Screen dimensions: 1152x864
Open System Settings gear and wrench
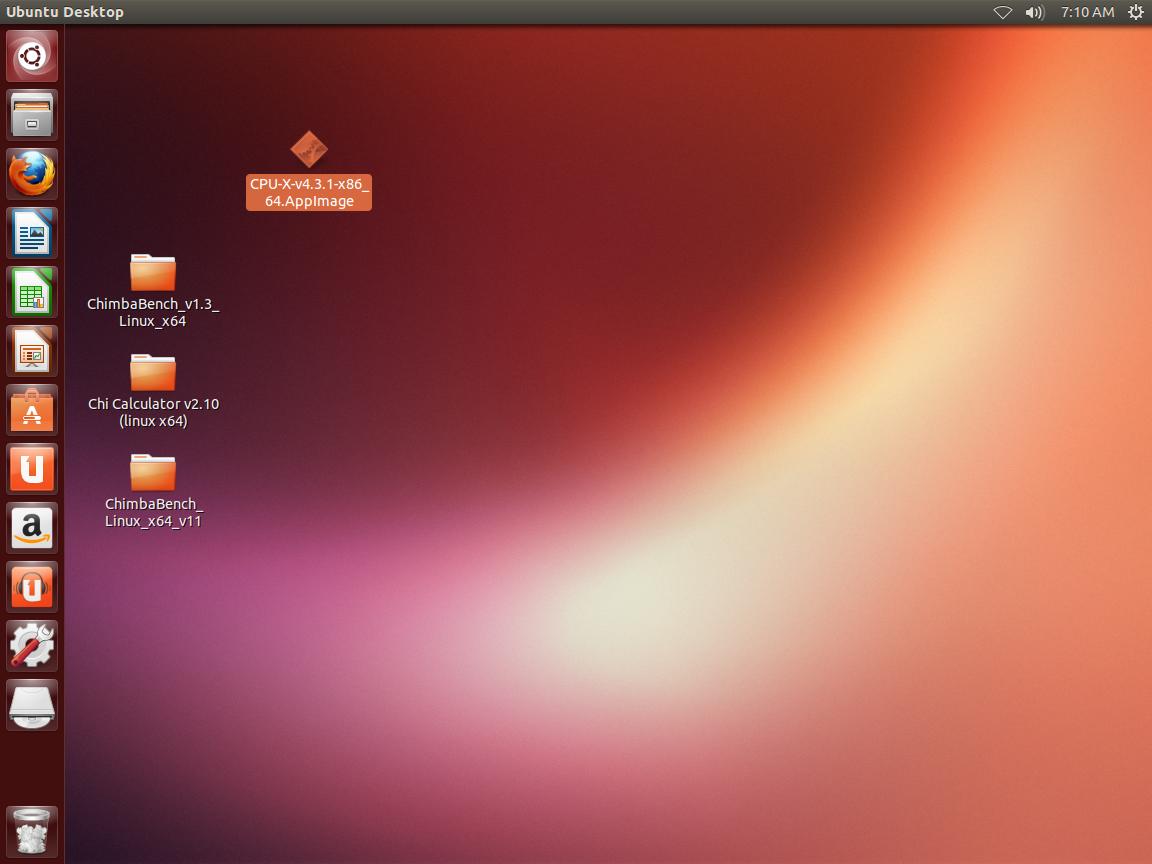pyautogui.click(x=32, y=646)
